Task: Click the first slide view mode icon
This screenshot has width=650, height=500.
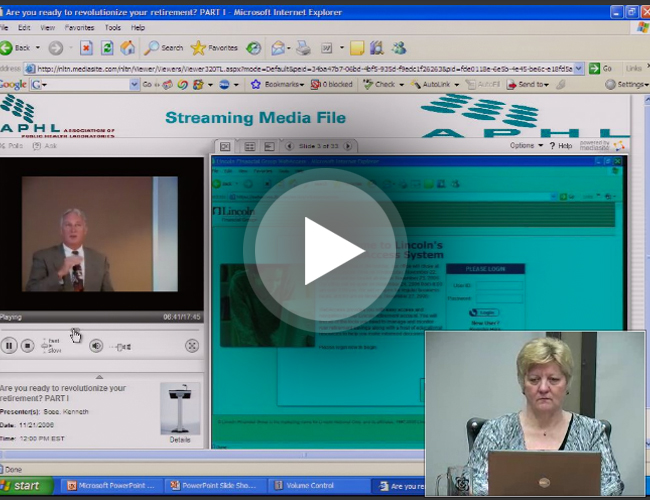Action: tap(225, 146)
